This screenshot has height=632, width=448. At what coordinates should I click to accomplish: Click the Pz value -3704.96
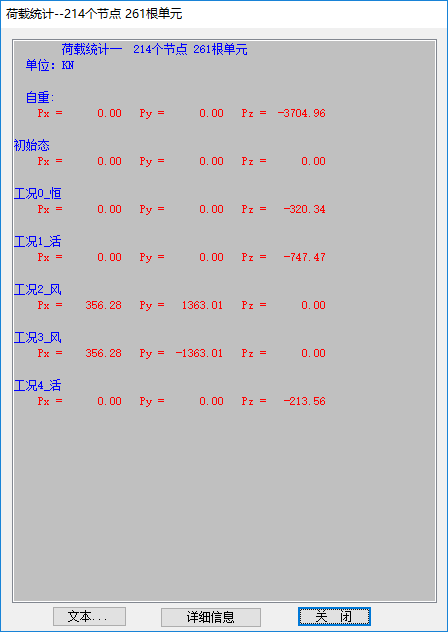tap(301, 113)
